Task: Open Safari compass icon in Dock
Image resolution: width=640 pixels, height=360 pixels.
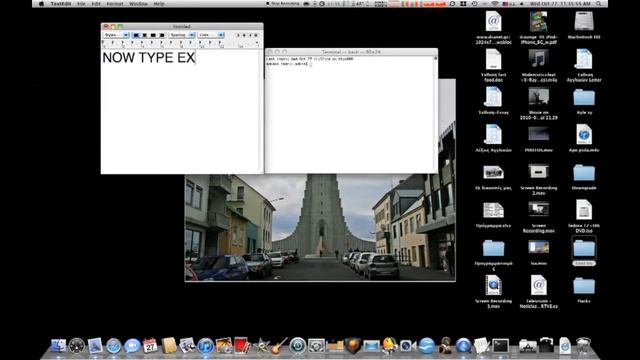Action: 114,346
